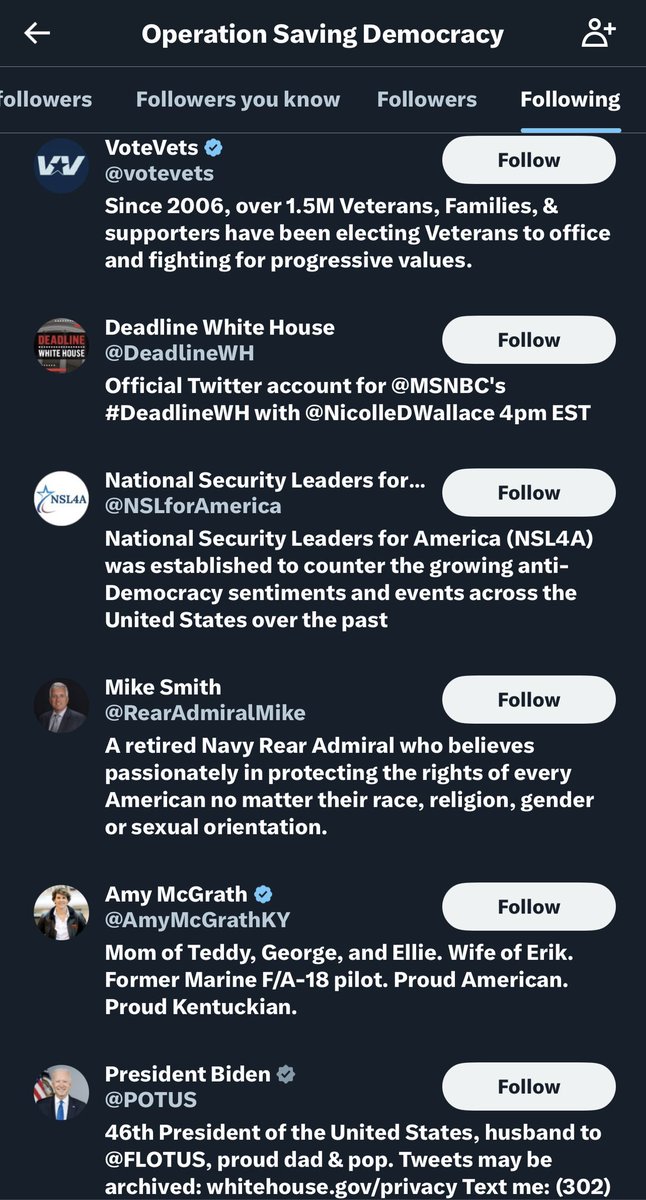The image size is (646, 1200).
Task: Switch to the Followers tab
Action: (427, 99)
